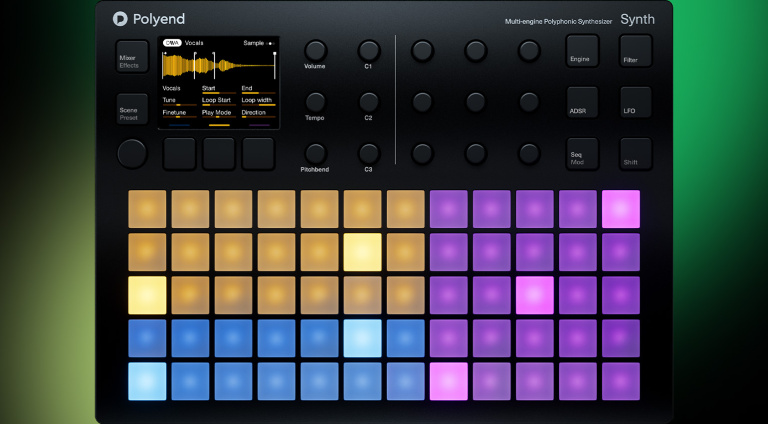Click the vocals waveform display
Image resolution: width=768 pixels, height=424 pixels.
(x=218, y=65)
